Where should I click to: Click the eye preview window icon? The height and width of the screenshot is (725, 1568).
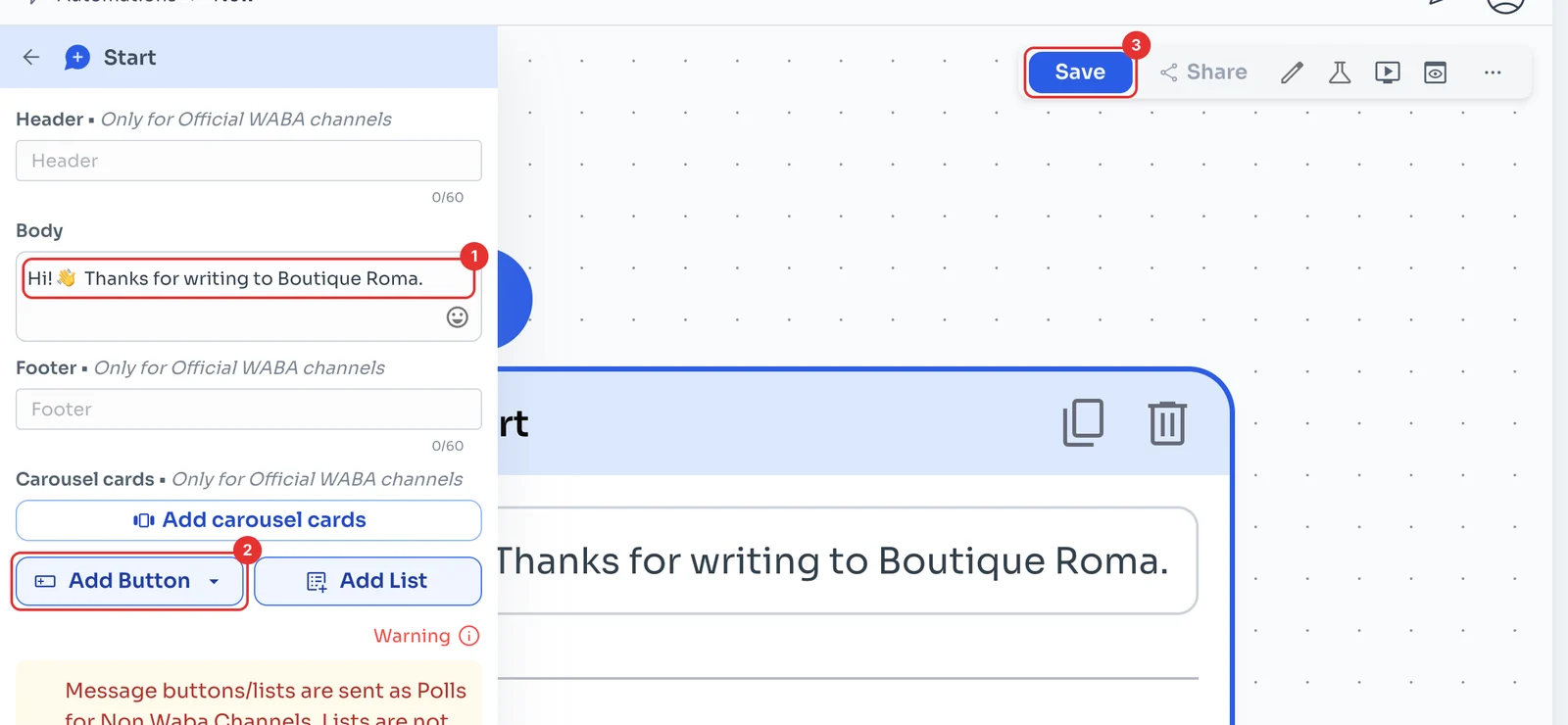click(1436, 72)
